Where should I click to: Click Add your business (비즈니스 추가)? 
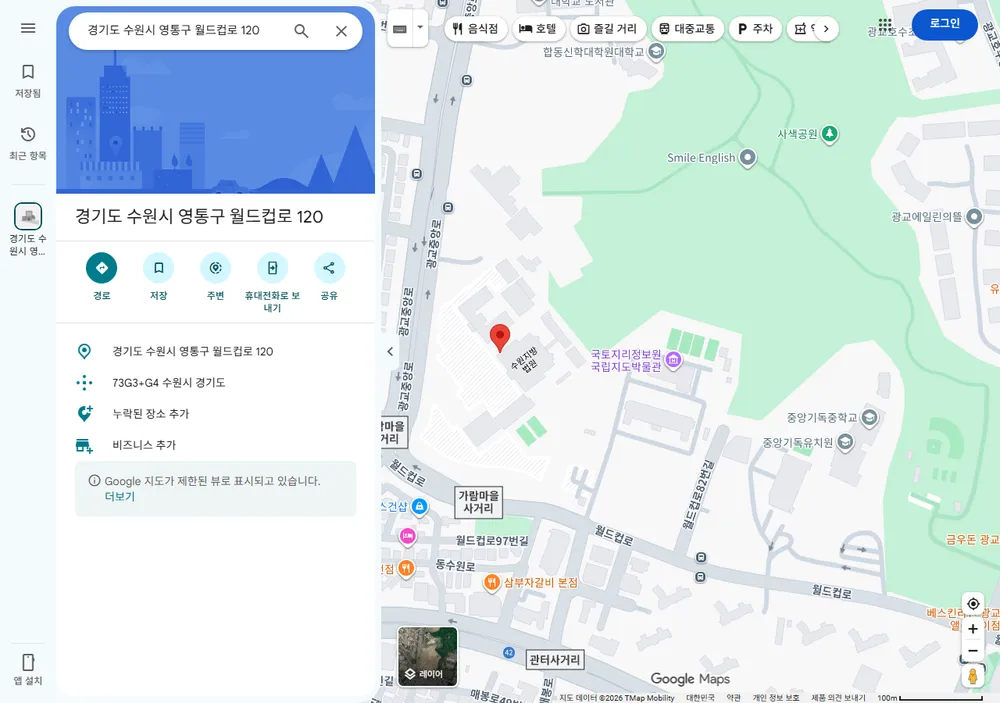(216, 445)
